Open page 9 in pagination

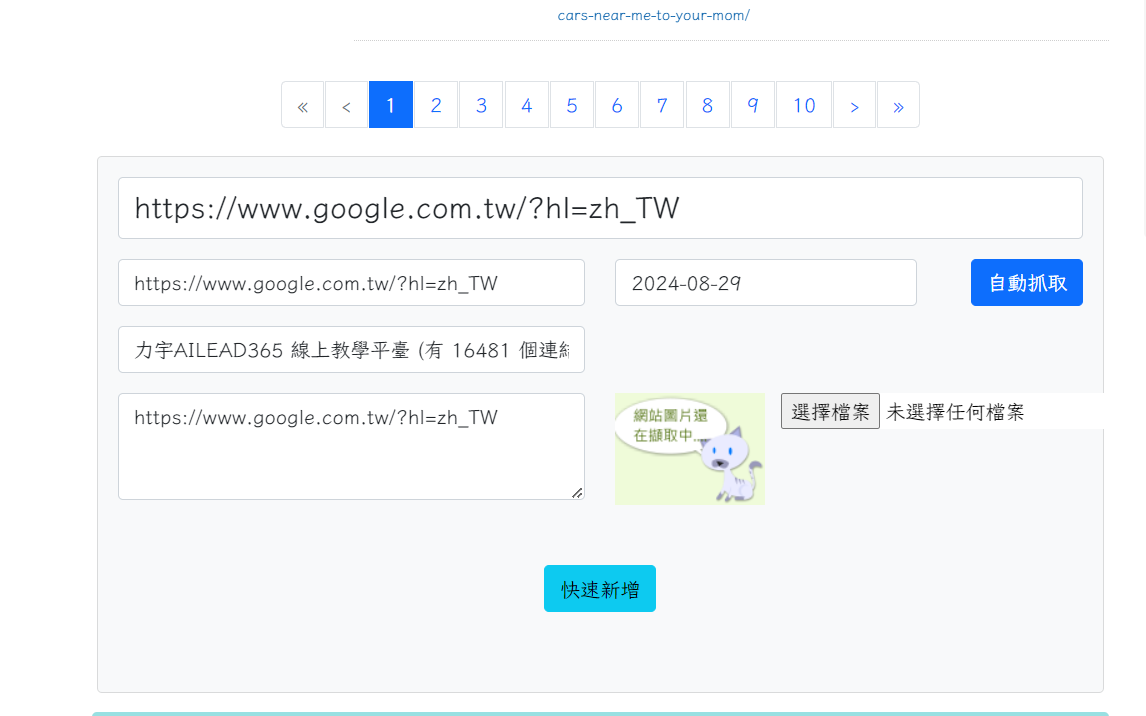pos(753,105)
